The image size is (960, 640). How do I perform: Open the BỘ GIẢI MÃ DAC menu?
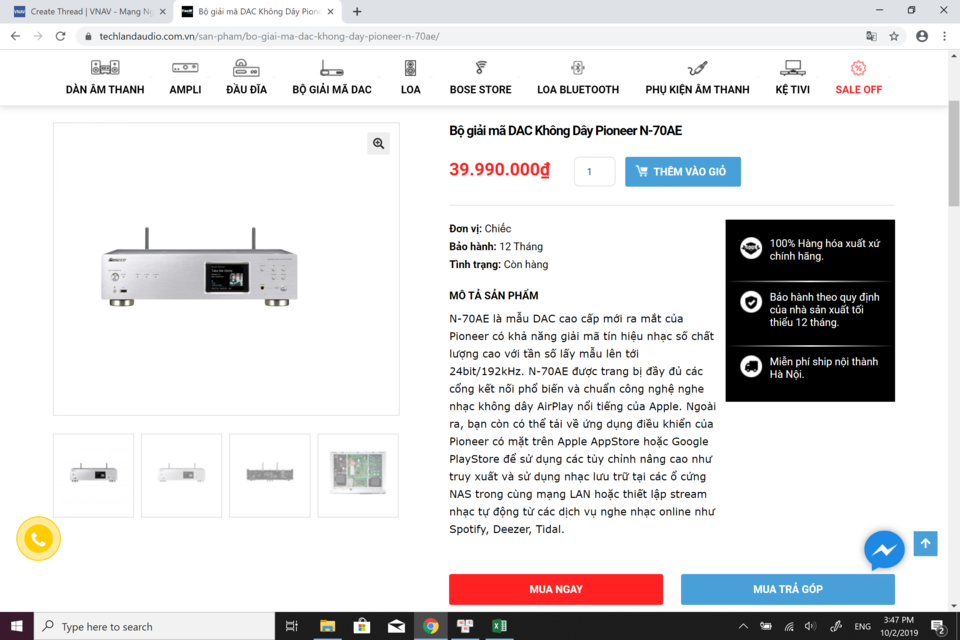(x=332, y=78)
